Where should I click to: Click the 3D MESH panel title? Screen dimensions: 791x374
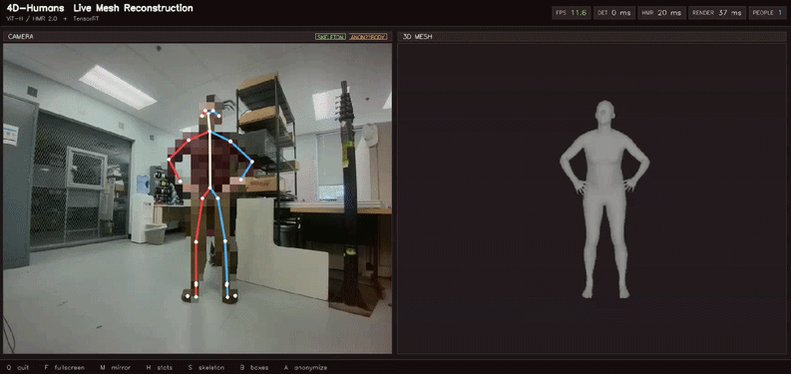[x=417, y=37]
